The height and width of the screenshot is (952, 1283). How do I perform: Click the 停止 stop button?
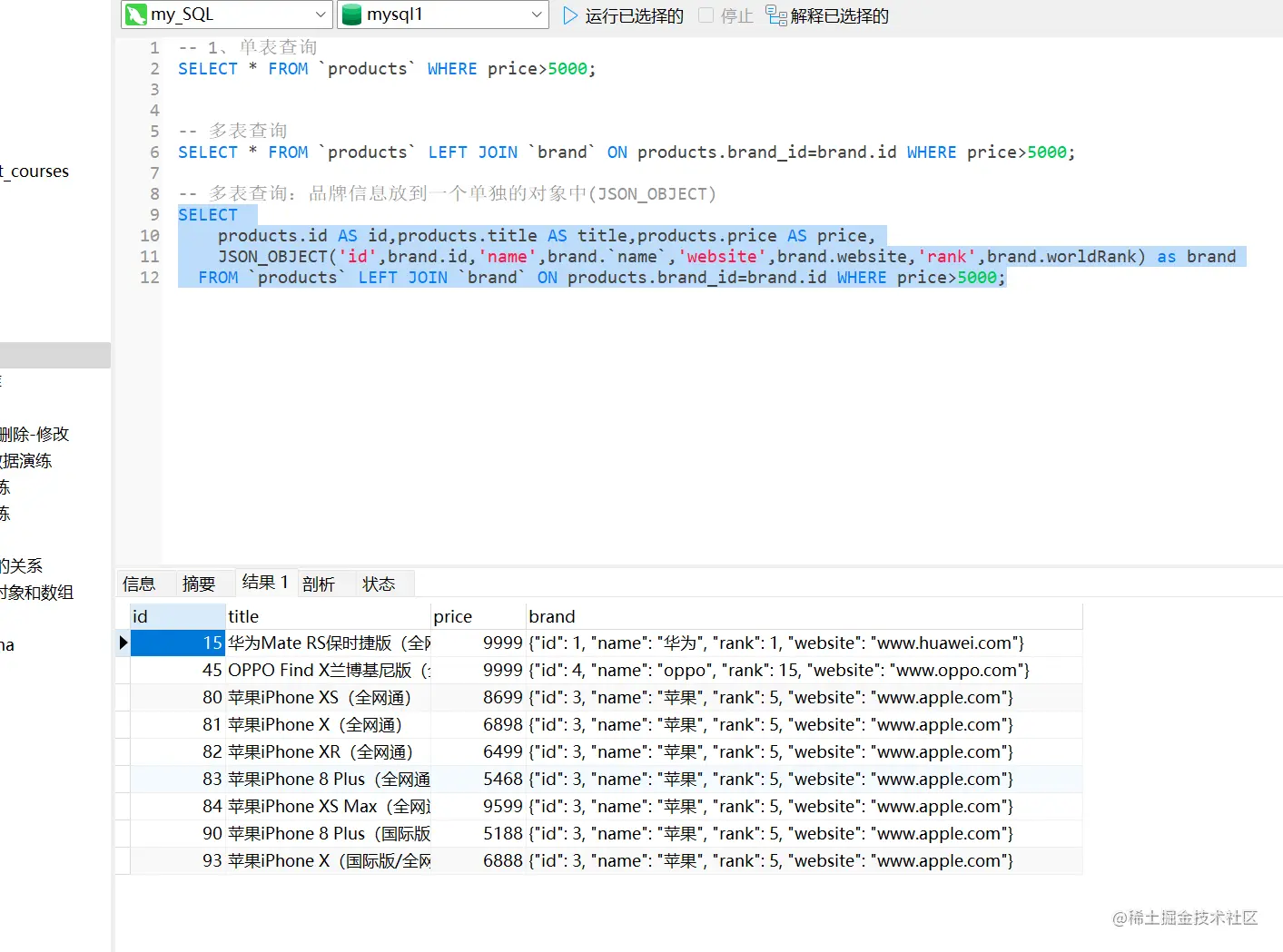click(x=726, y=15)
